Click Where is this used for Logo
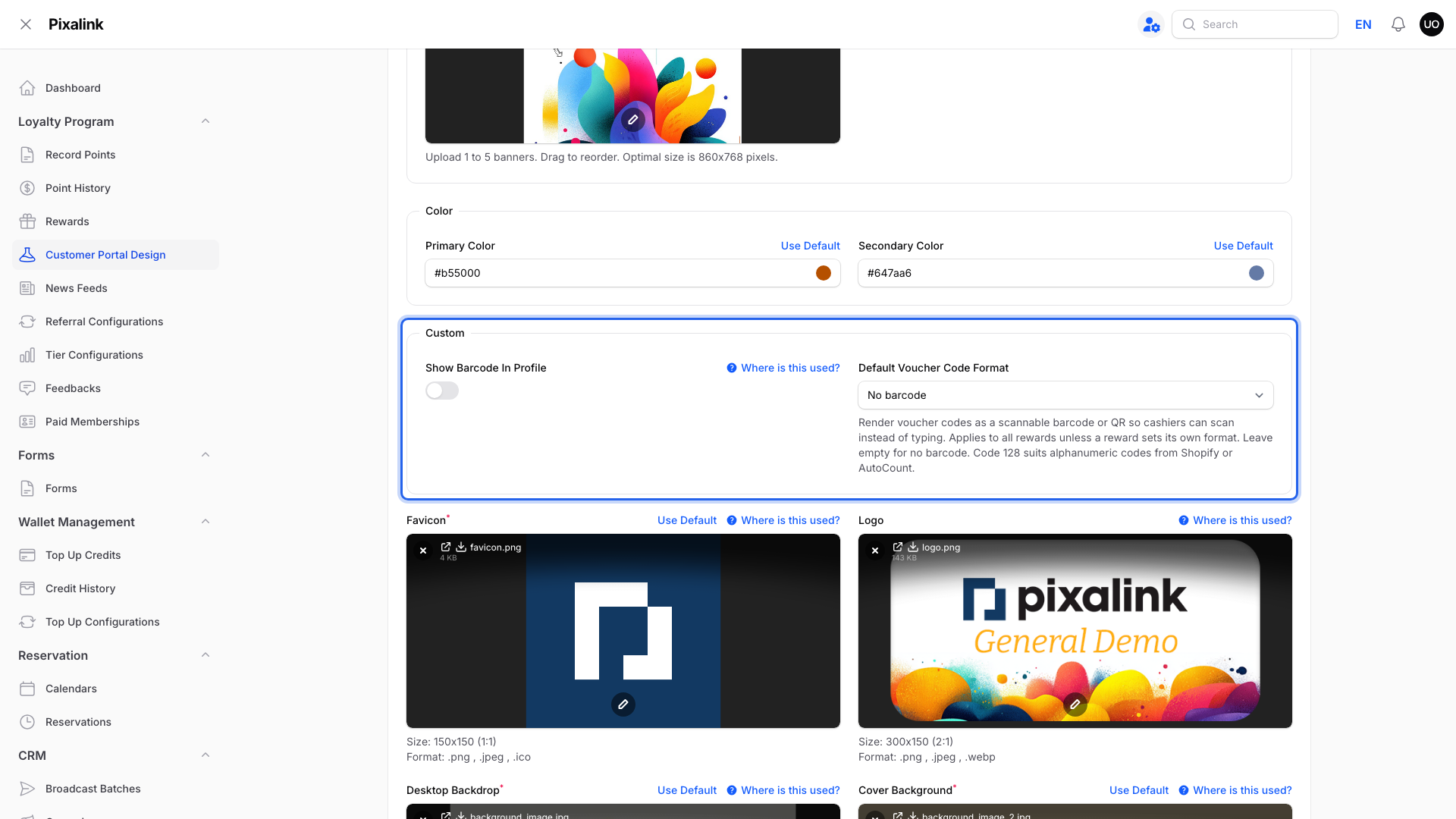1456x819 pixels. tap(1235, 520)
